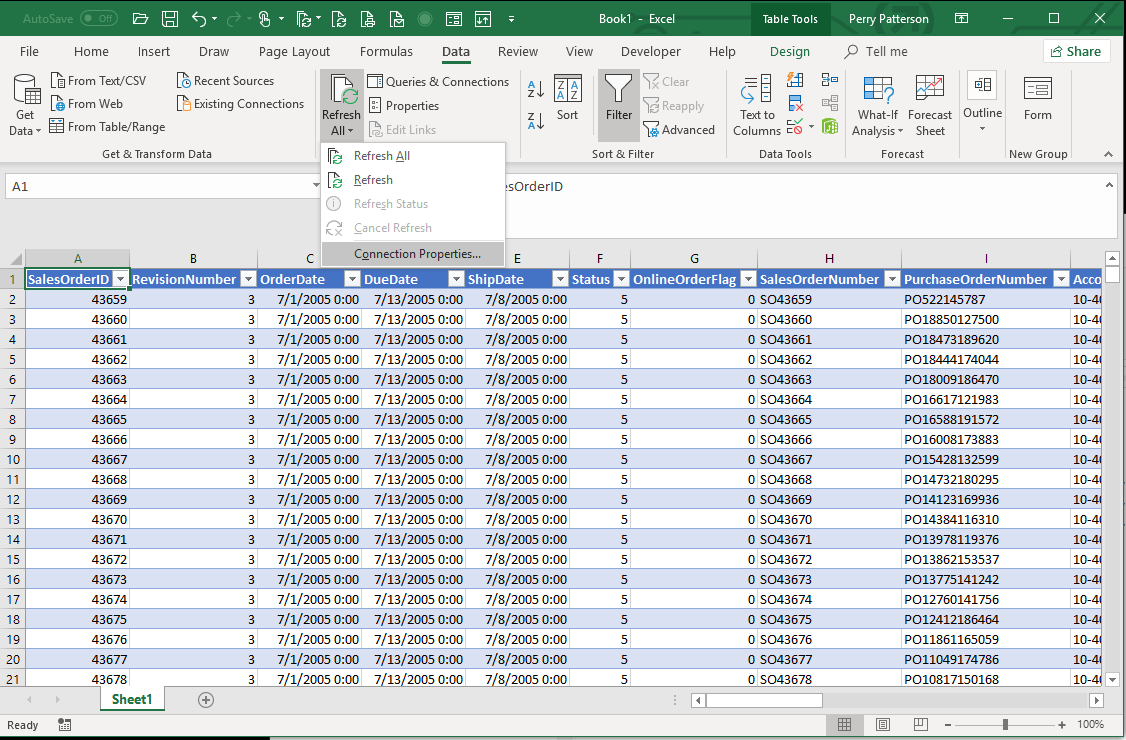This screenshot has width=1126, height=740.
Task: Choose Connection Properties from the menu
Action: pos(417,254)
